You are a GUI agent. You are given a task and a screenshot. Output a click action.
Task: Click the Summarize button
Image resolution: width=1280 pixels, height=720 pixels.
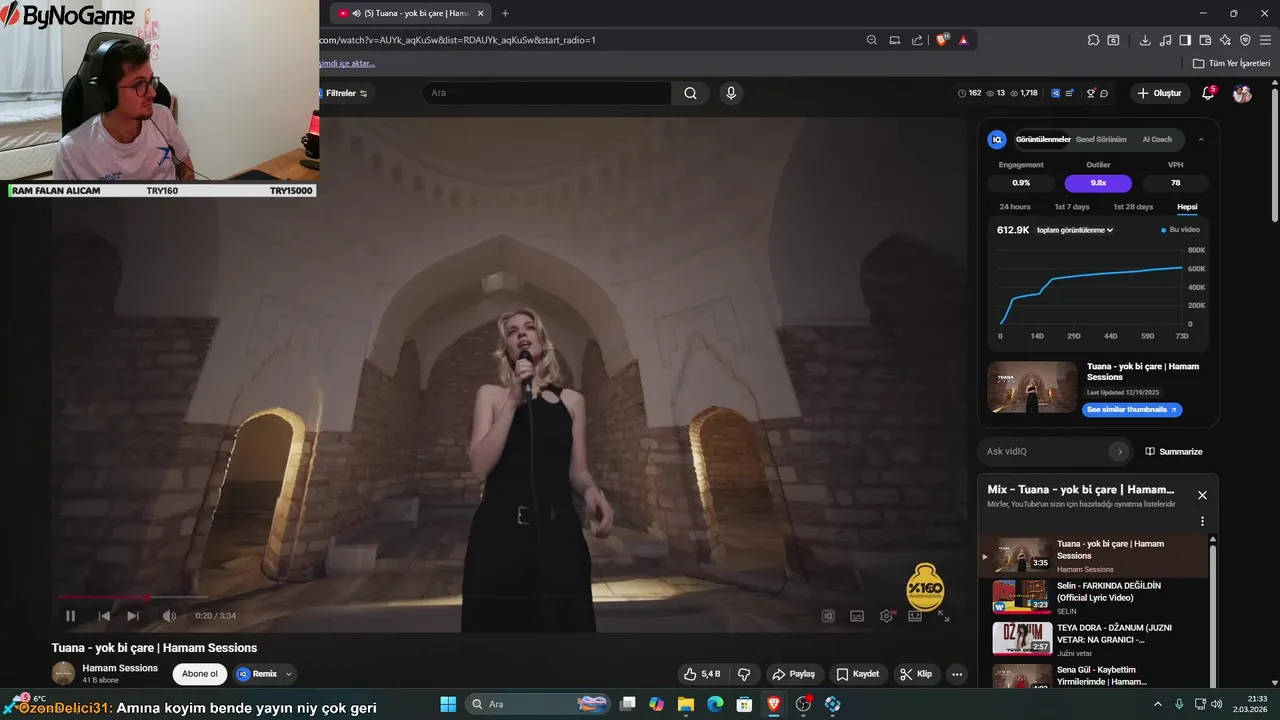tap(1174, 451)
